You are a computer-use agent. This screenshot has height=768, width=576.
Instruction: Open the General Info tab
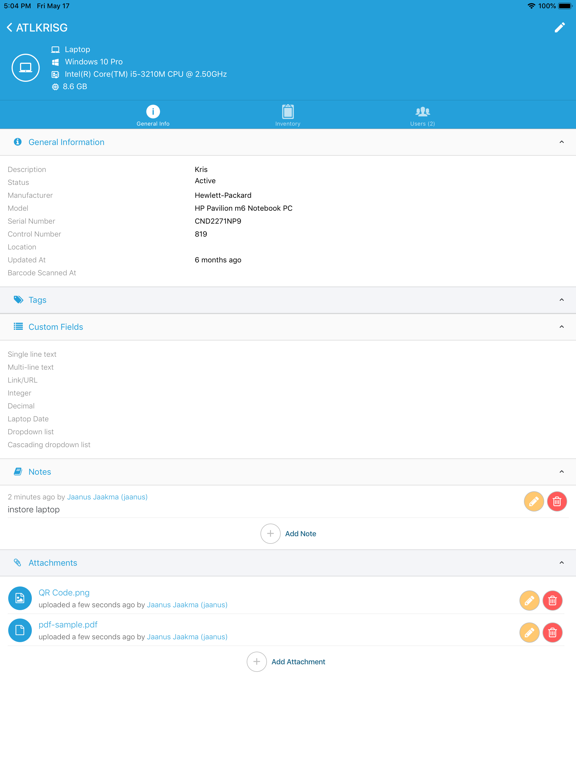[x=153, y=116]
